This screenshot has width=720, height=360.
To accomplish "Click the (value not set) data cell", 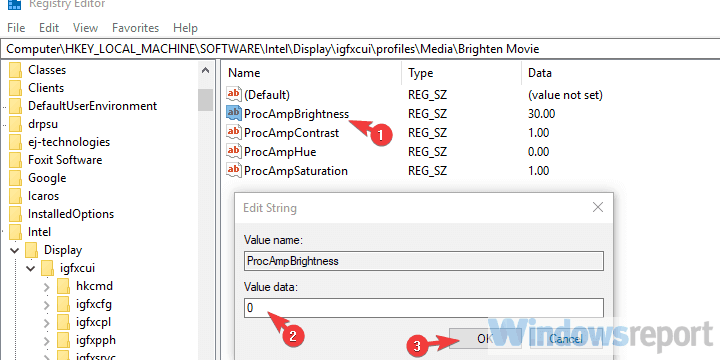I will point(565,95).
